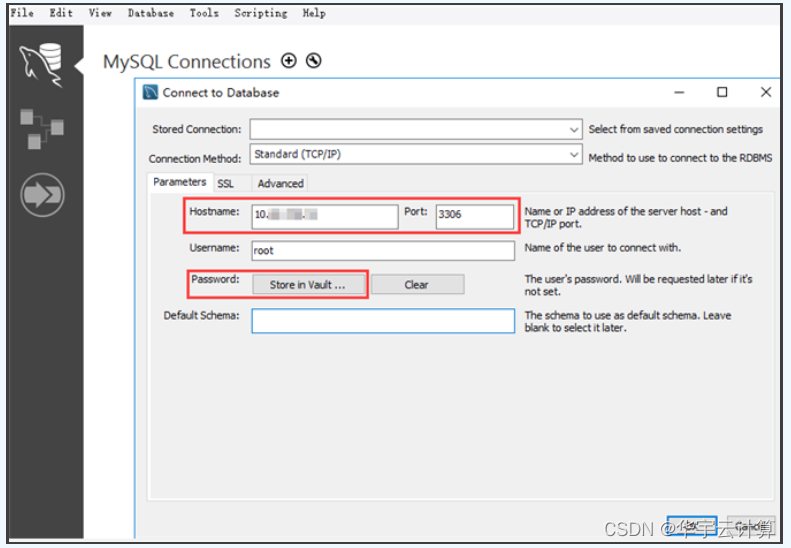Viewport: 791px width, 548px height.
Task: Click the 'Method to use to connect' text
Action: 680,158
